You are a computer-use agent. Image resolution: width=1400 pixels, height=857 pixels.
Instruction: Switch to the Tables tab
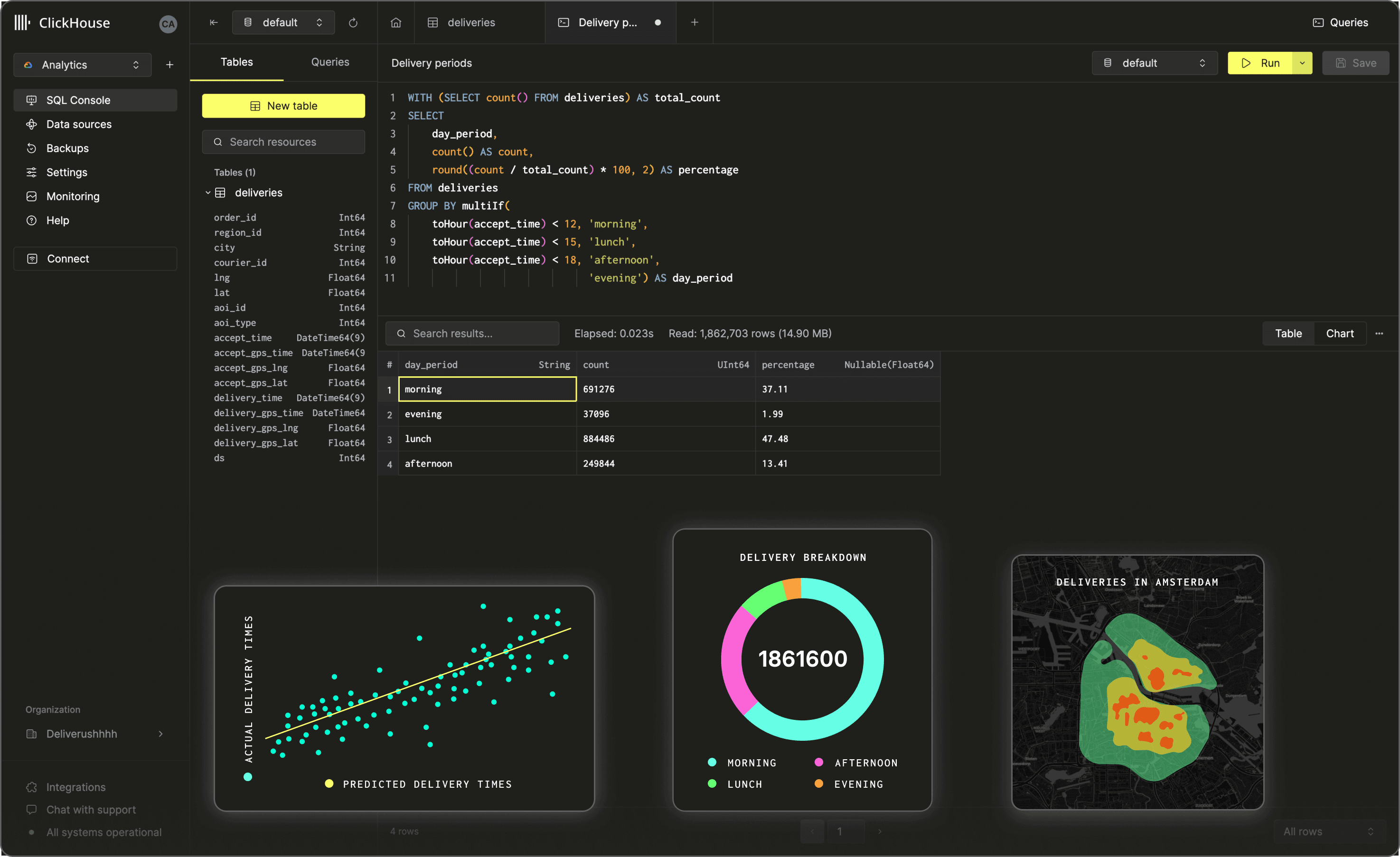pyautogui.click(x=237, y=62)
